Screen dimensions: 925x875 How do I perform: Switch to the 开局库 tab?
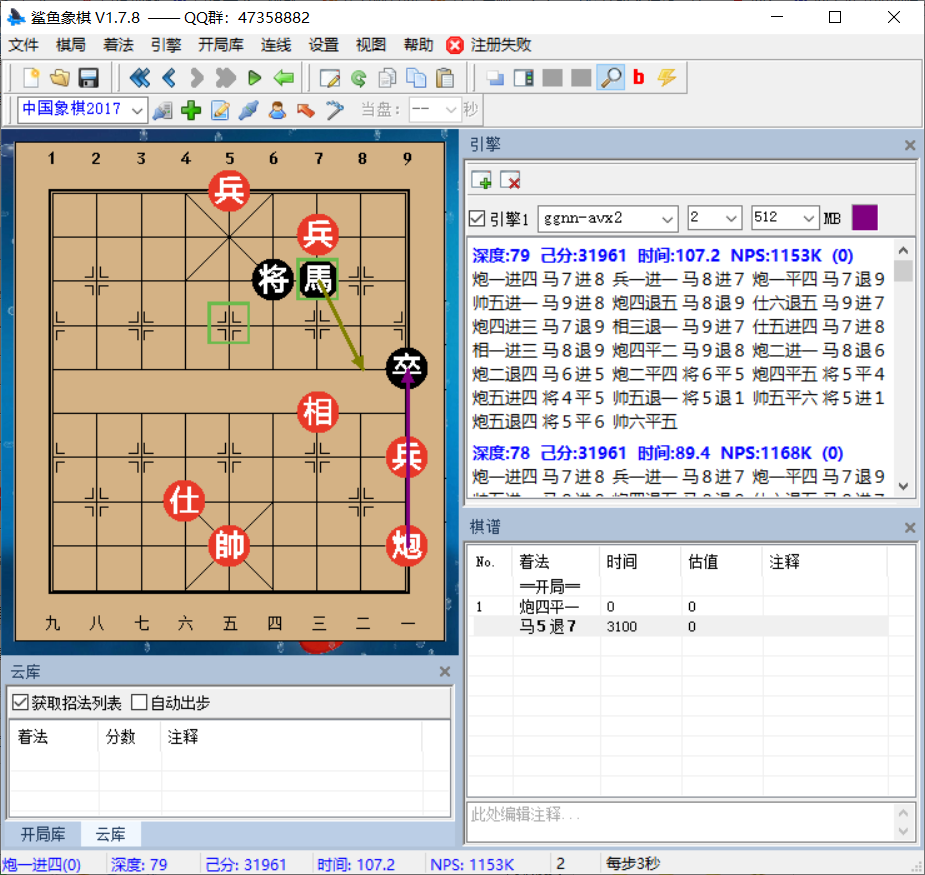coord(43,834)
